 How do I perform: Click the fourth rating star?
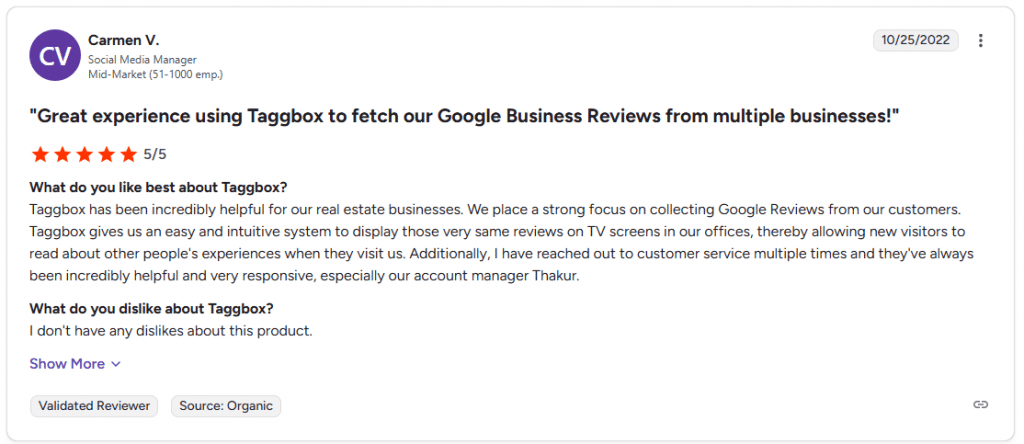106,154
